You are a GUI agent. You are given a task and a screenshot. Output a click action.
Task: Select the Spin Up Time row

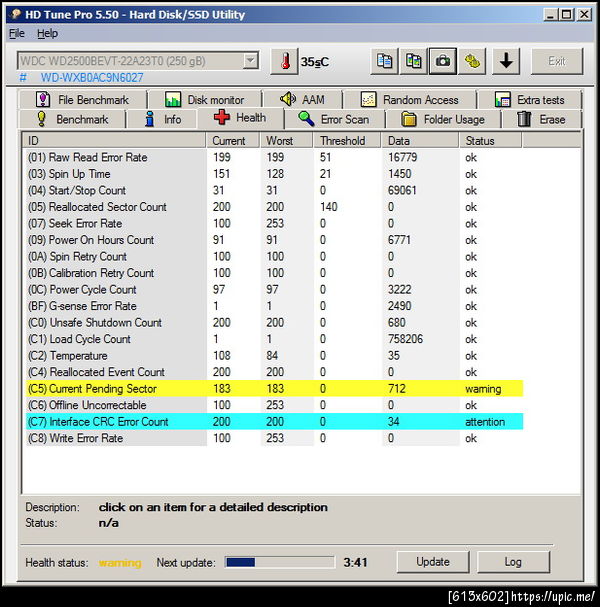(274, 174)
